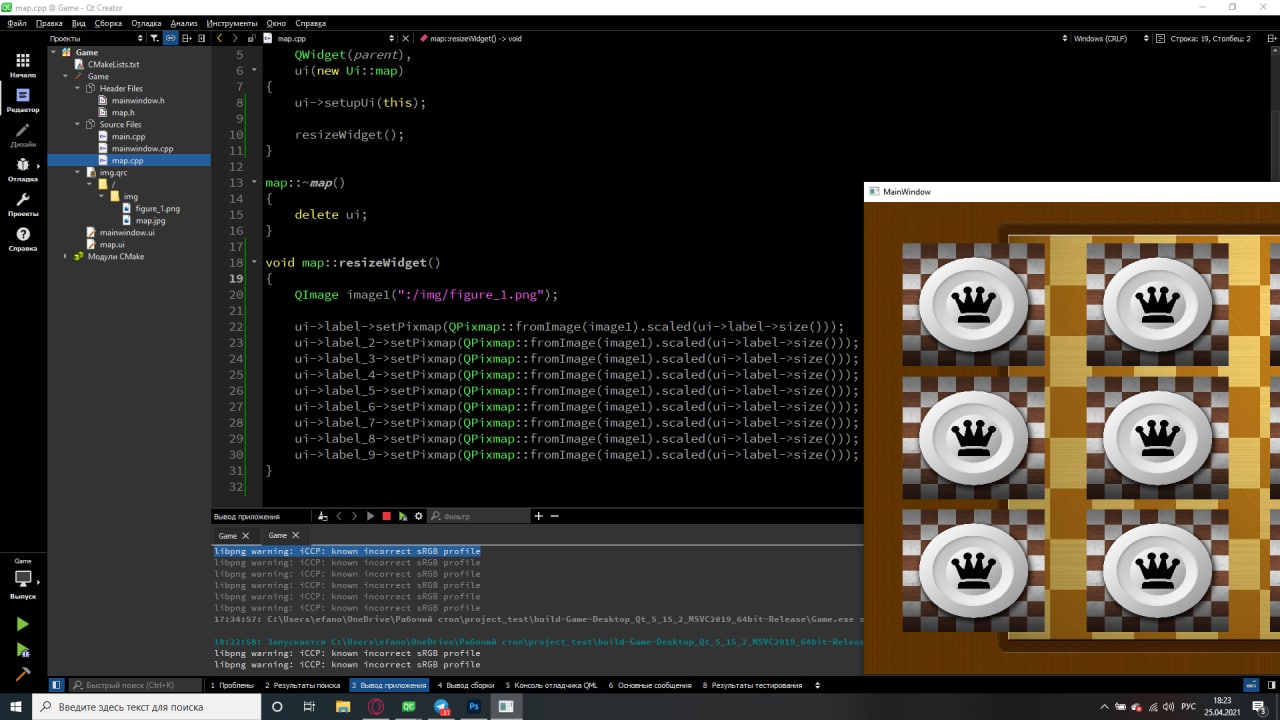The height and width of the screenshot is (720, 1280).
Task: Open the output pane settings gear
Action: [x=419, y=516]
